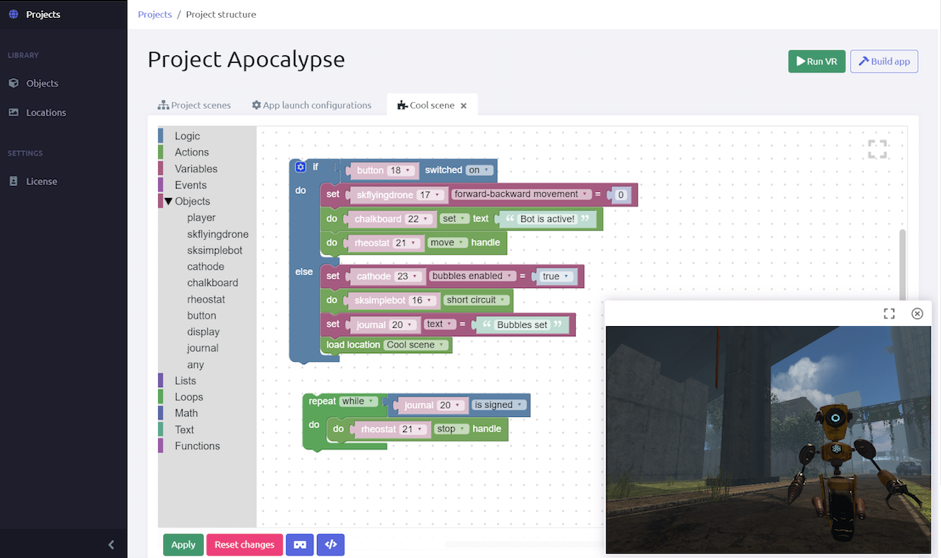Open the repeat while dropdown
The image size is (941, 558).
(358, 402)
